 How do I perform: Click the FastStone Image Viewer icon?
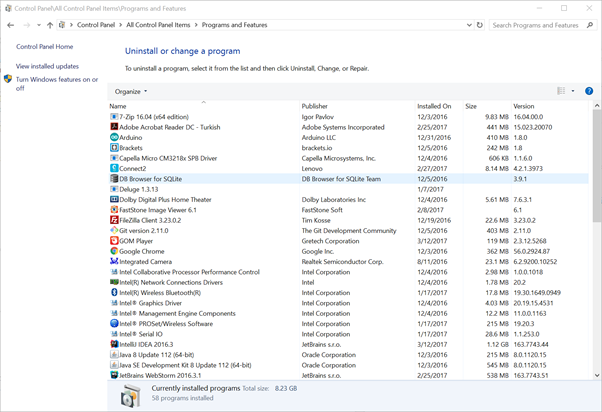click(114, 210)
